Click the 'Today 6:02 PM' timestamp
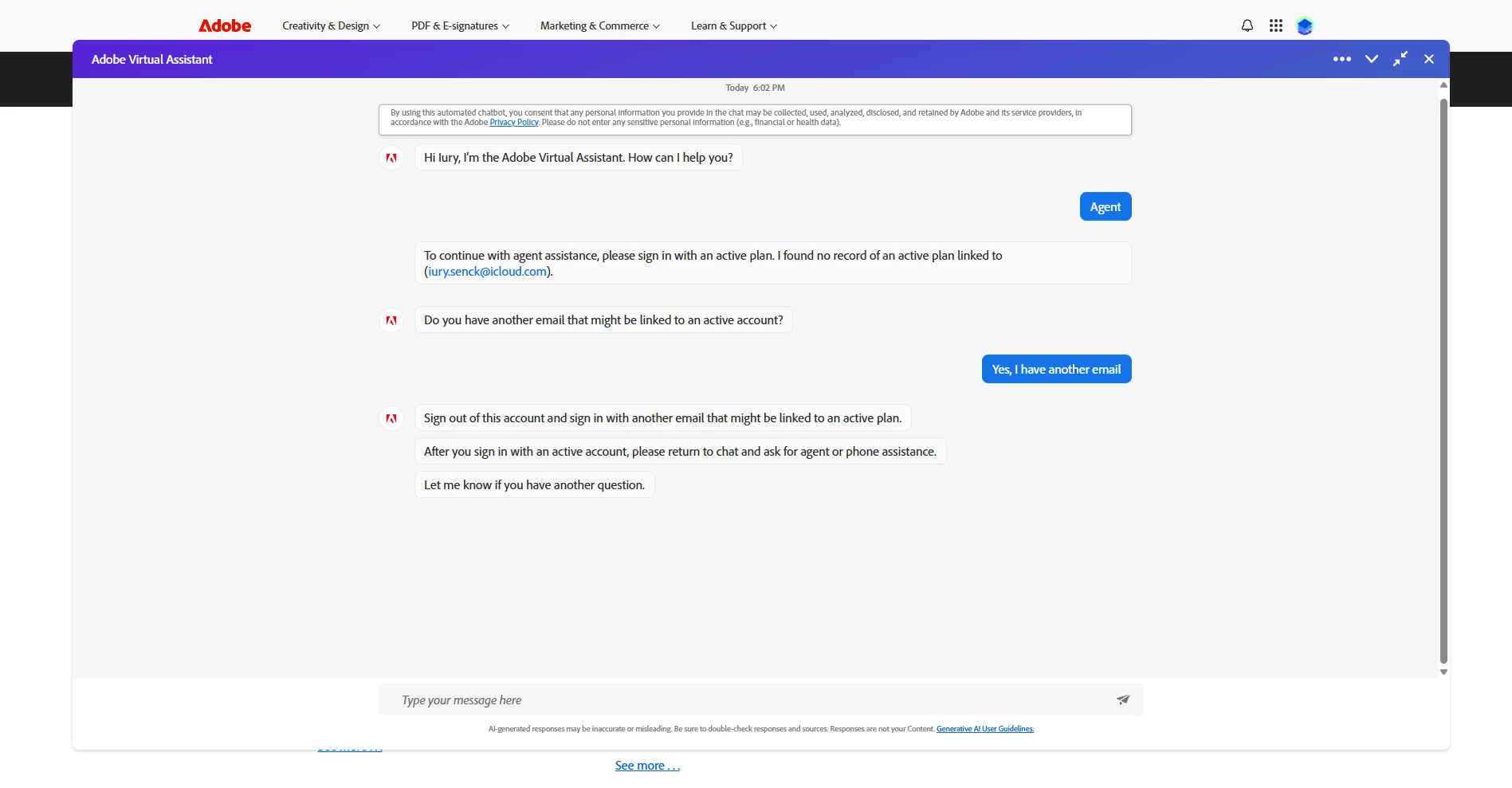Viewport: 1512px width, 788px height. click(755, 88)
